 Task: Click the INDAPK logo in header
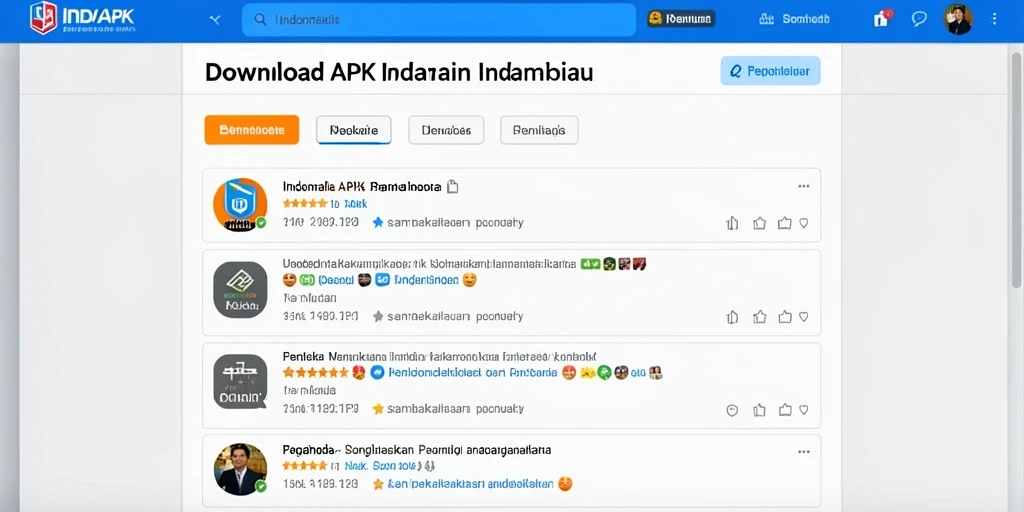pos(82,18)
